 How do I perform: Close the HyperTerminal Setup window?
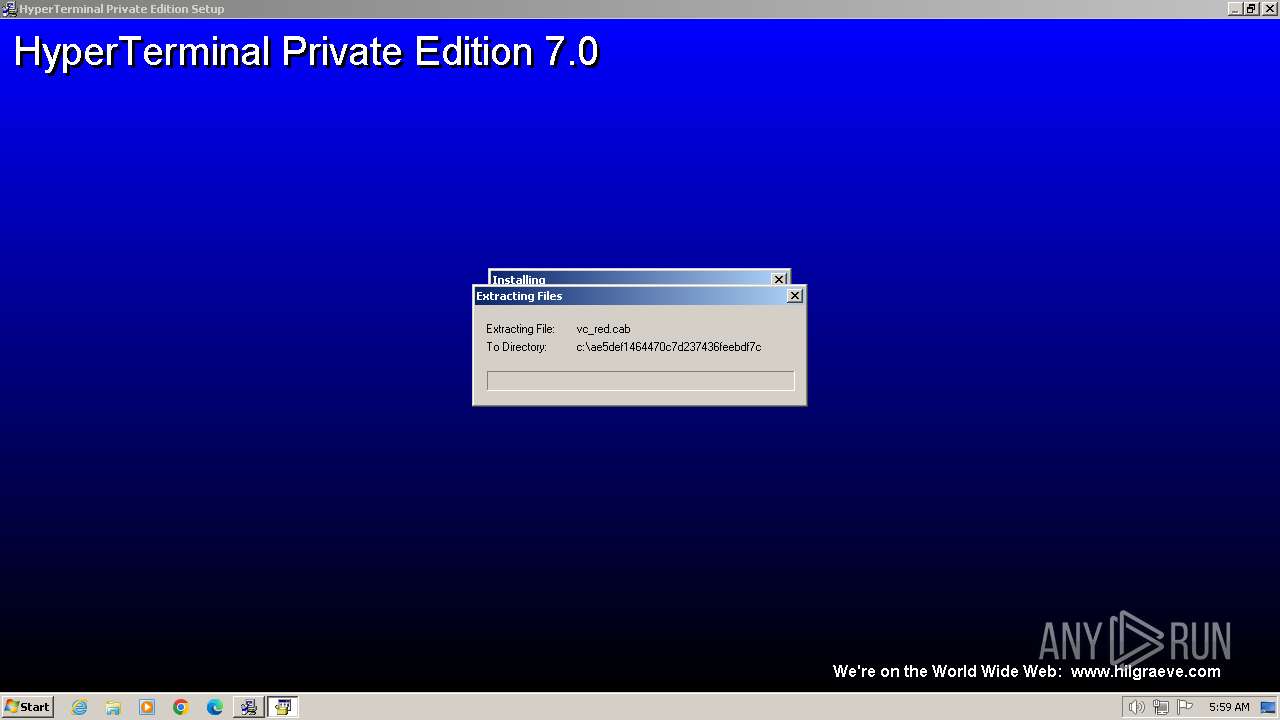click(x=1268, y=9)
